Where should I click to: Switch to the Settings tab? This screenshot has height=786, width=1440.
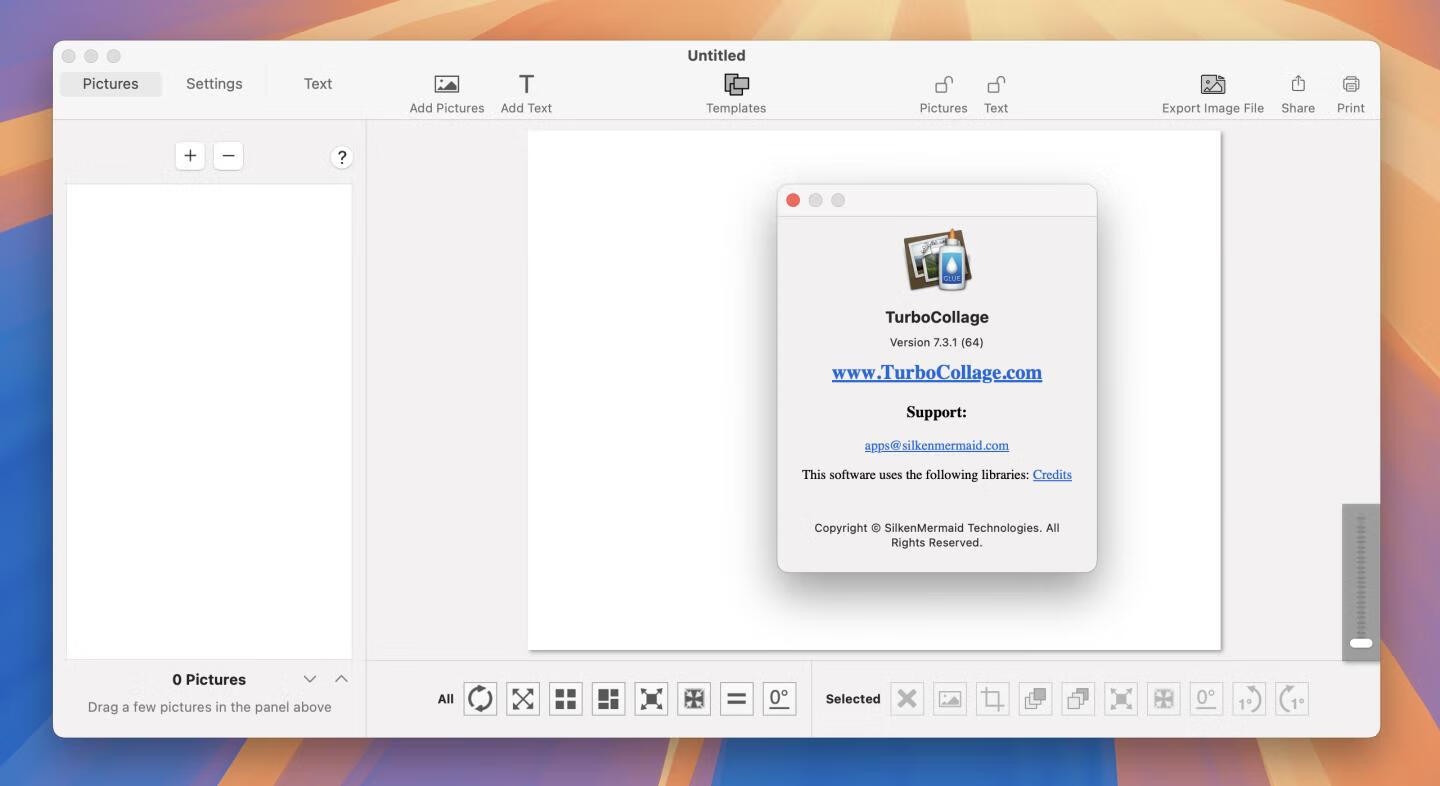coord(213,83)
